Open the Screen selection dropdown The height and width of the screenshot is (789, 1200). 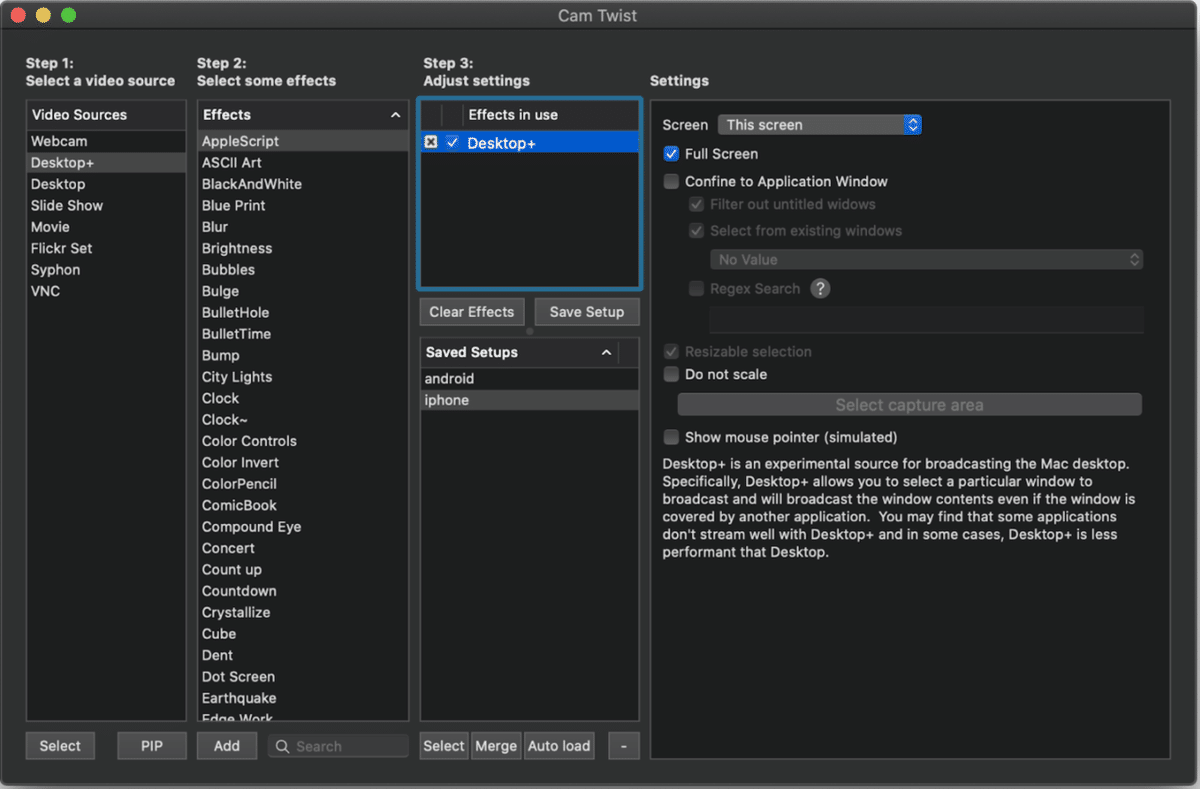[x=819, y=125]
